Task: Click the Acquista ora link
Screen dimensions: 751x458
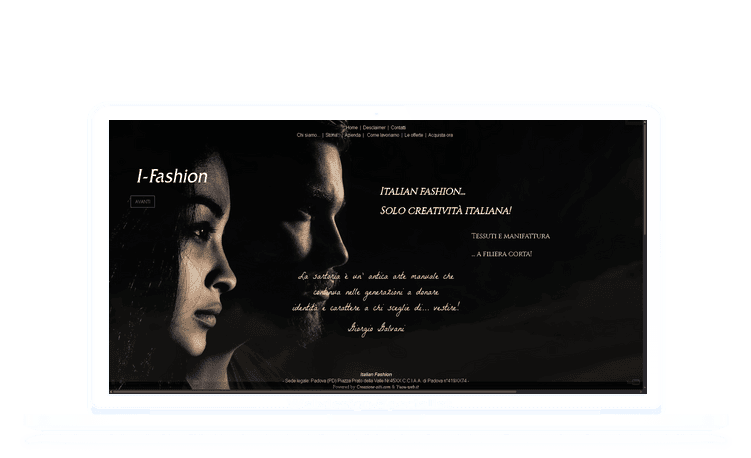Action: [x=441, y=135]
